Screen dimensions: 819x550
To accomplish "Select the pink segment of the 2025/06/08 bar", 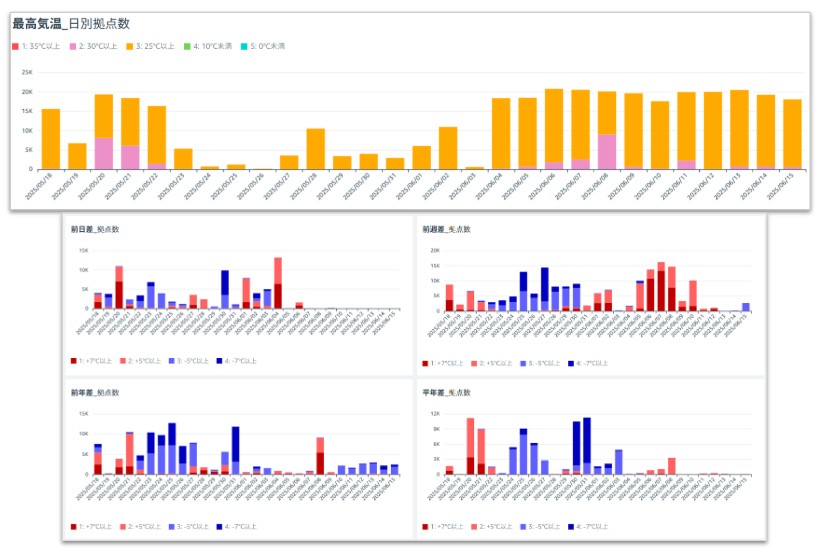I will (606, 152).
